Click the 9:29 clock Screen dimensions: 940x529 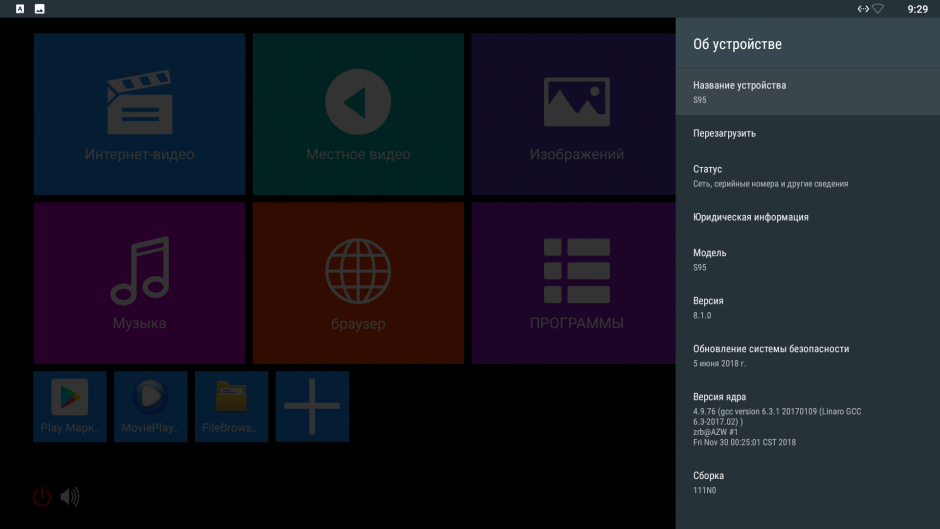917,9
